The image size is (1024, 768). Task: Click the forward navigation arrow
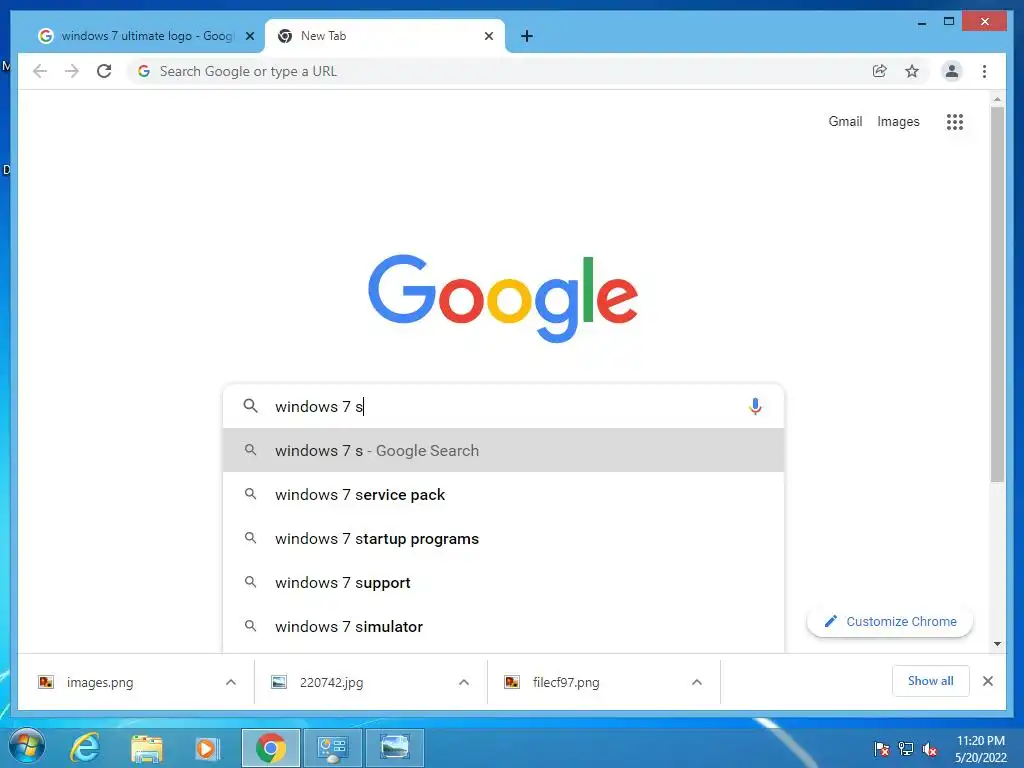pos(72,71)
